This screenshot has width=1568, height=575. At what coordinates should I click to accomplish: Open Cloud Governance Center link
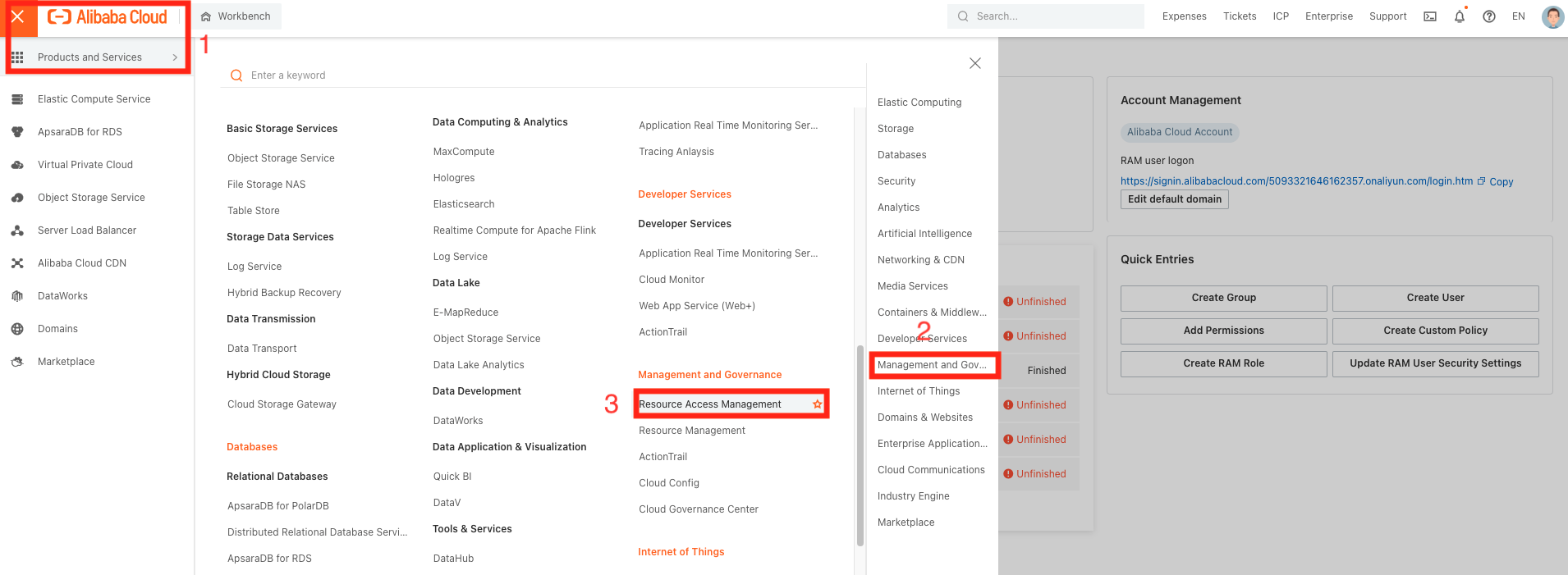tap(699, 509)
